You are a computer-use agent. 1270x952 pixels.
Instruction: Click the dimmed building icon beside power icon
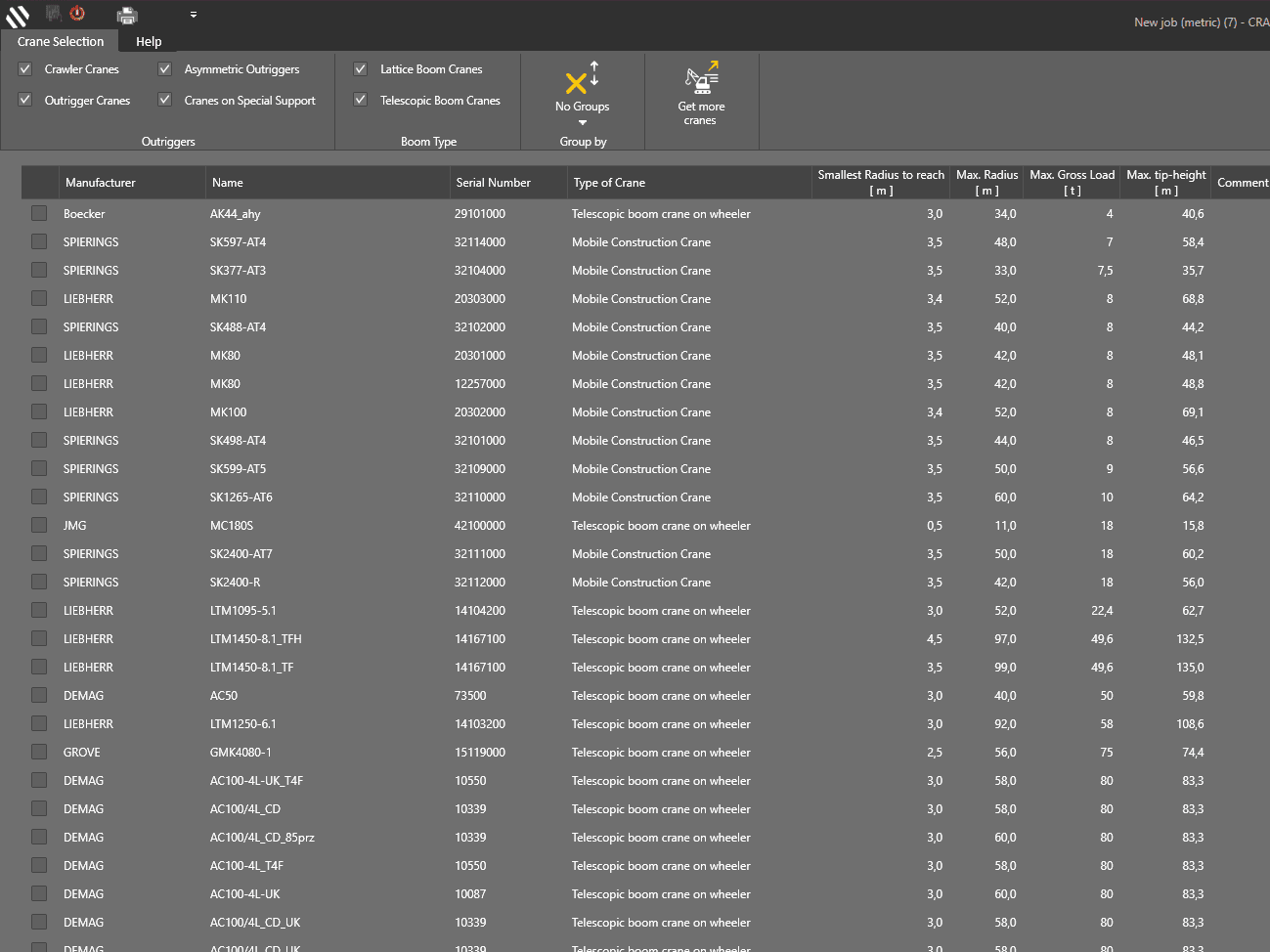[53, 14]
